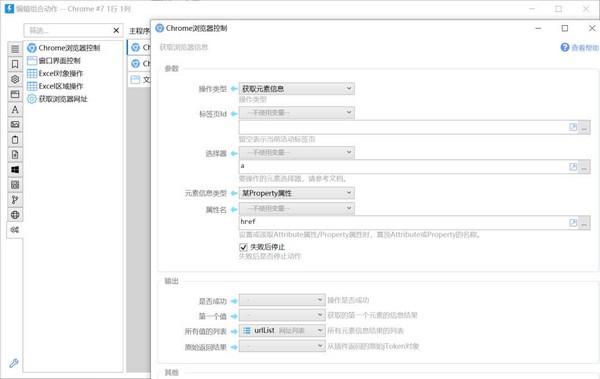Open the branch icon in sidebar
The height and width of the screenshot is (379, 600).
click(15, 199)
